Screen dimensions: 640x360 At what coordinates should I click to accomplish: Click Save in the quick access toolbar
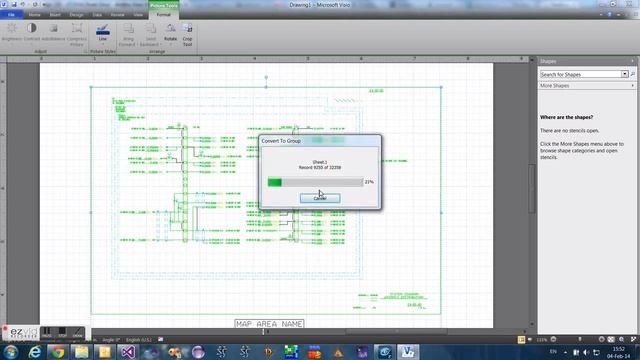(x=13, y=4)
